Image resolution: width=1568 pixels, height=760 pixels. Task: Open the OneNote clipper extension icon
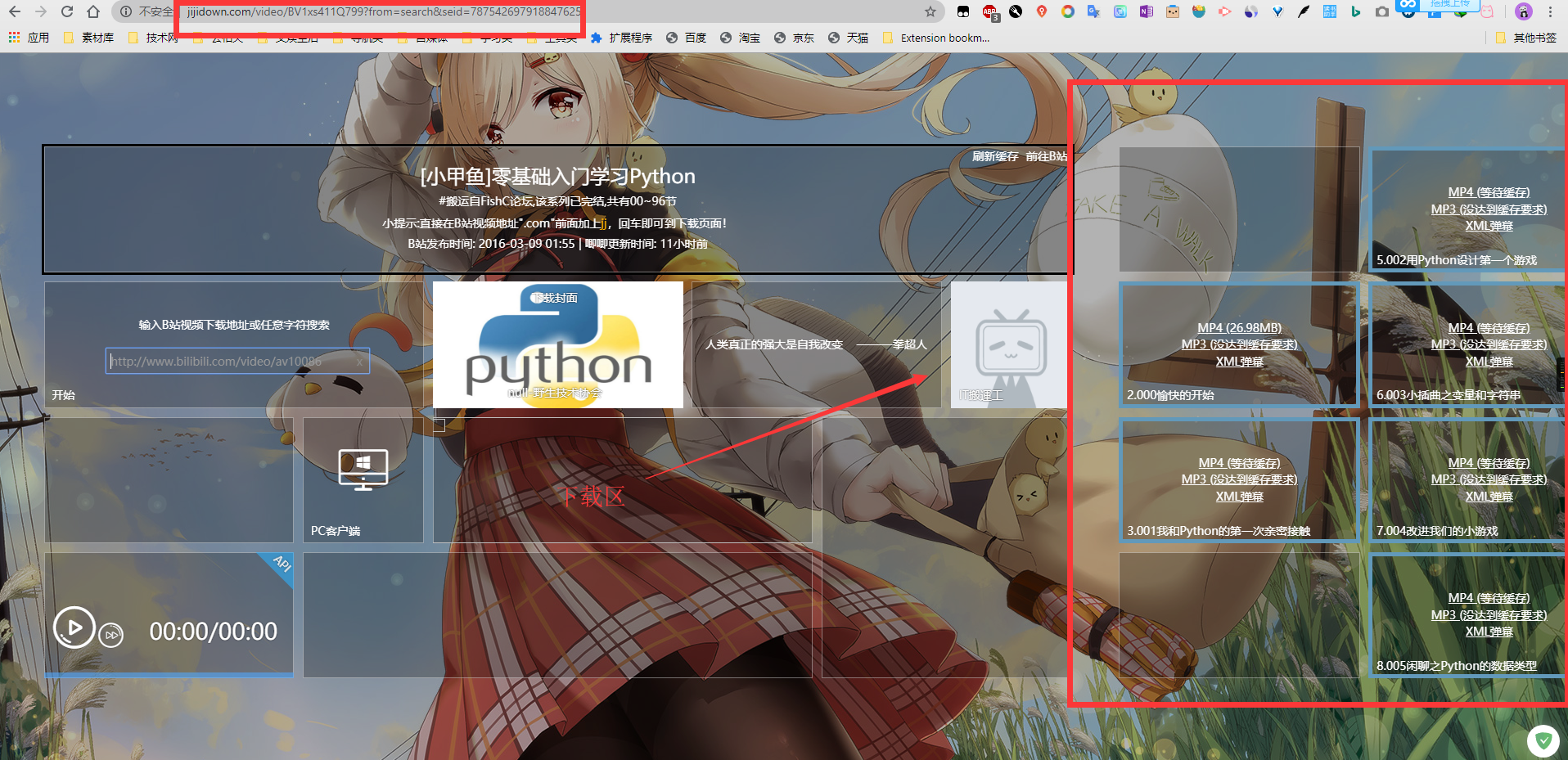1147,12
